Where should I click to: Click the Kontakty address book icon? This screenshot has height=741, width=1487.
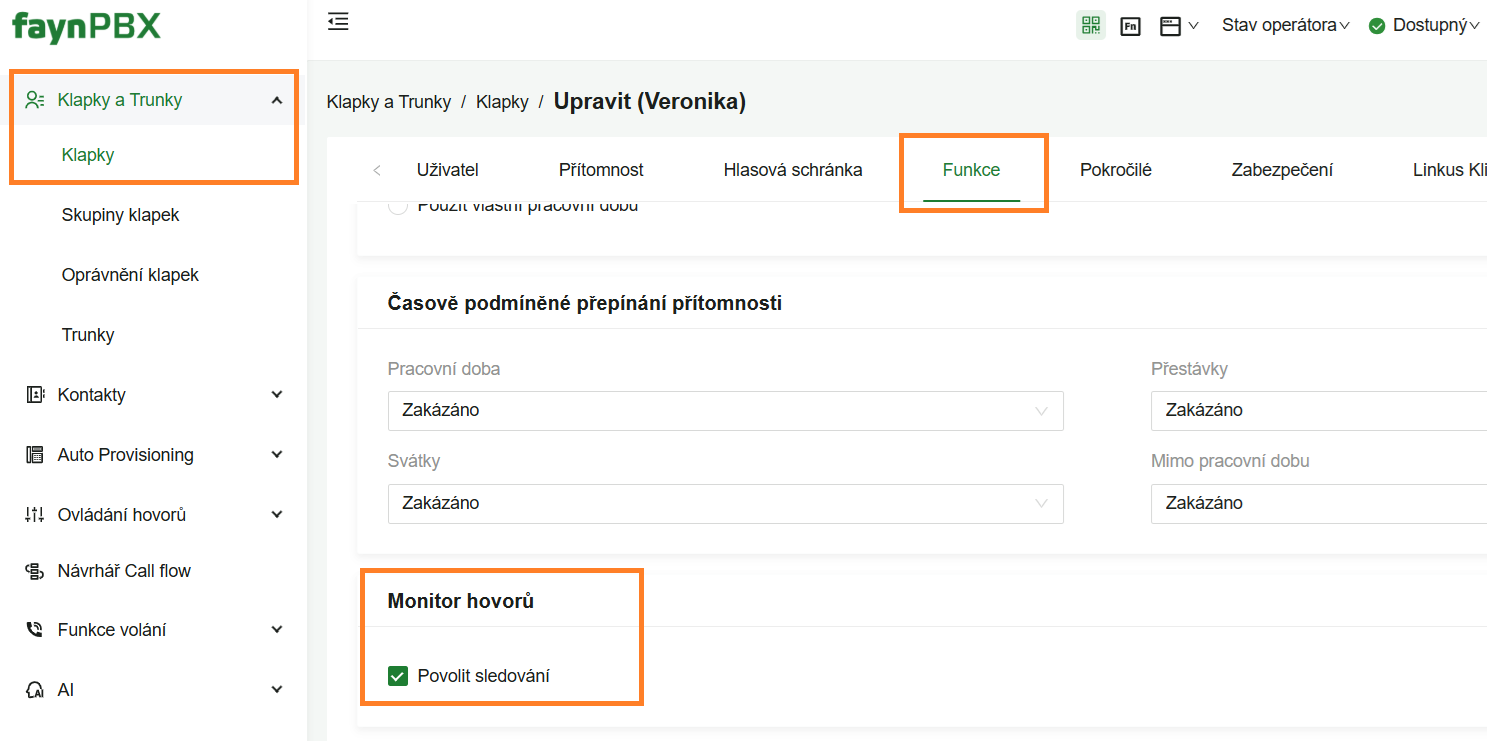pyautogui.click(x=35, y=395)
